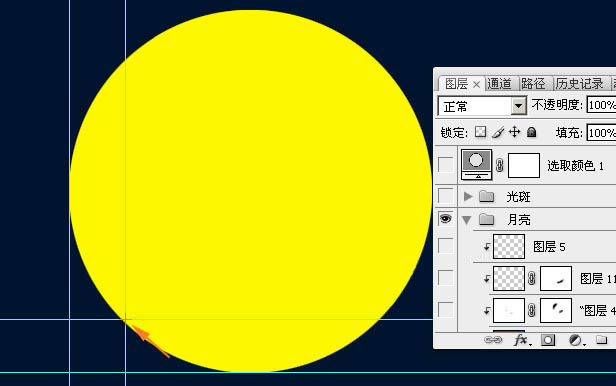Show the 图层 5 layer visibility box
This screenshot has width=616, height=386.
coord(446,246)
